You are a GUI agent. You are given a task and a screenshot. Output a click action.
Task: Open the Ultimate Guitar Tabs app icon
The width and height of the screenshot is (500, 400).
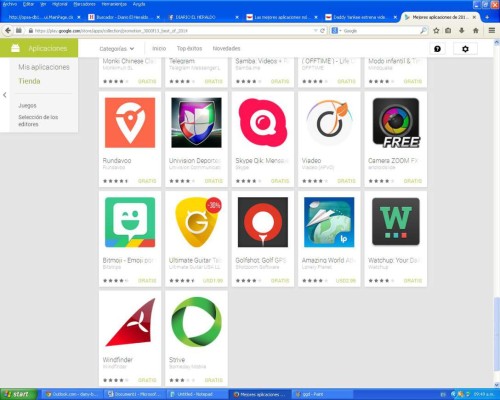click(x=198, y=222)
